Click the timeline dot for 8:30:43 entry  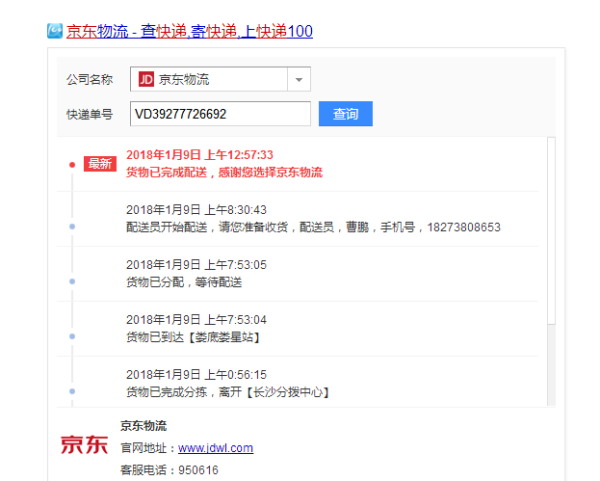72,227
